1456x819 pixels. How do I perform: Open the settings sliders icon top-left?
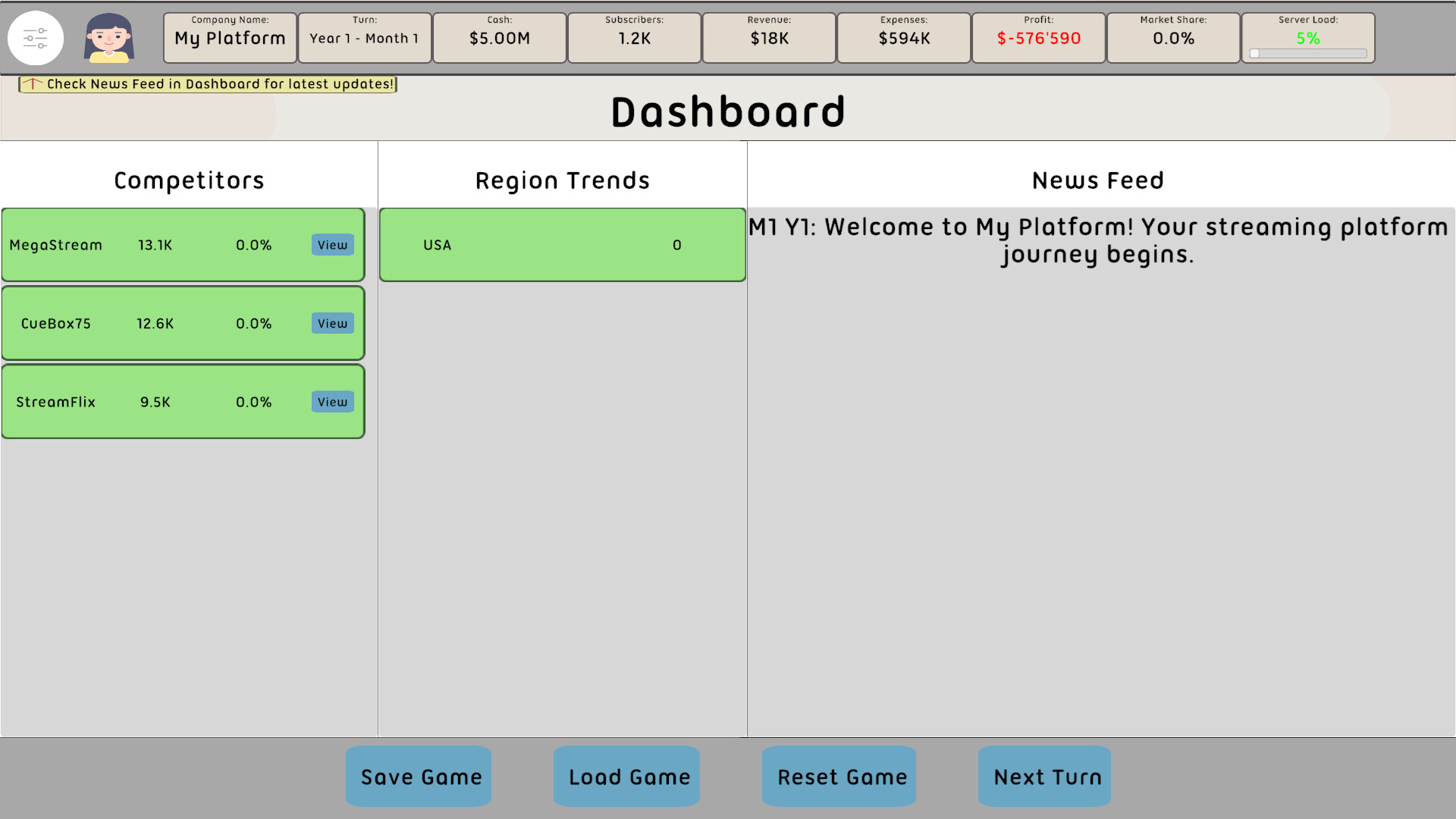point(36,37)
